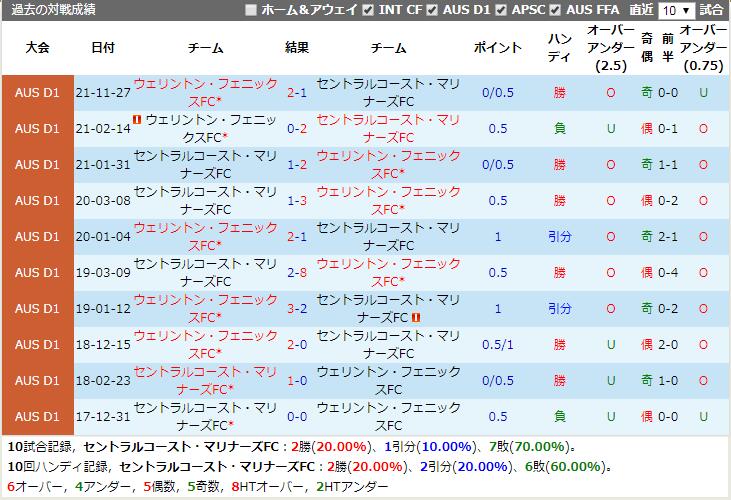
Task: Click the 大会 column header
Action: [x=38, y=48]
